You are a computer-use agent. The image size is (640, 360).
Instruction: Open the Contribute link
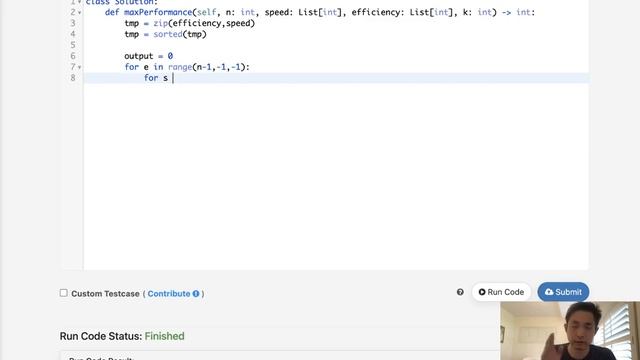169,293
